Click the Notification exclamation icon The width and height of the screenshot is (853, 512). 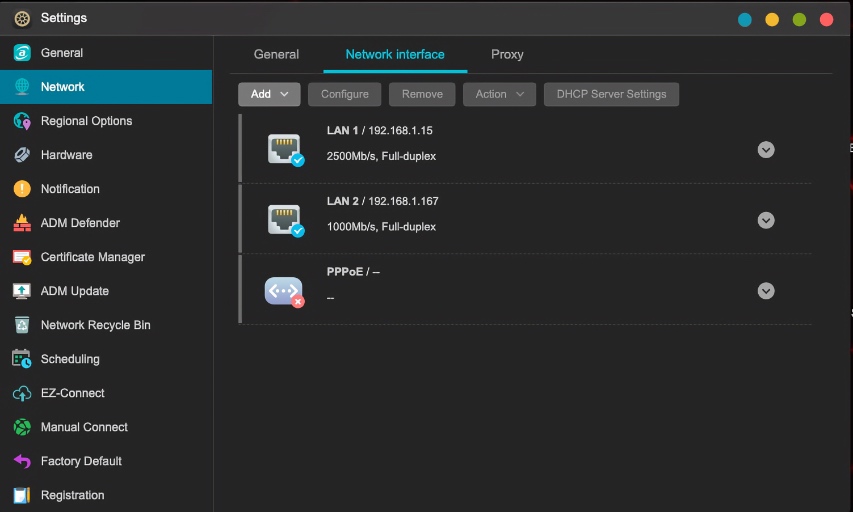[22, 189]
